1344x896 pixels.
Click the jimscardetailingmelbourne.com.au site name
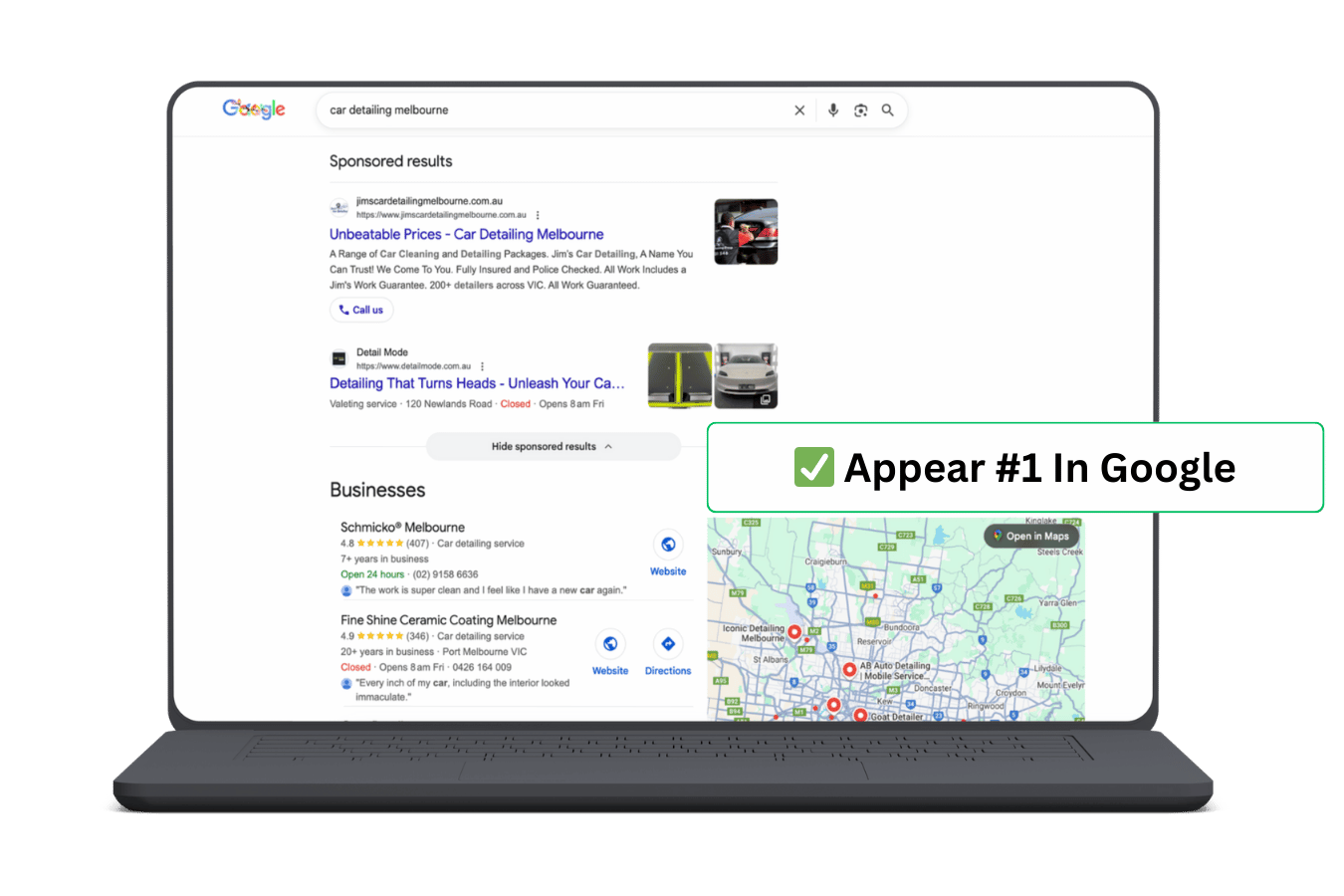click(429, 201)
